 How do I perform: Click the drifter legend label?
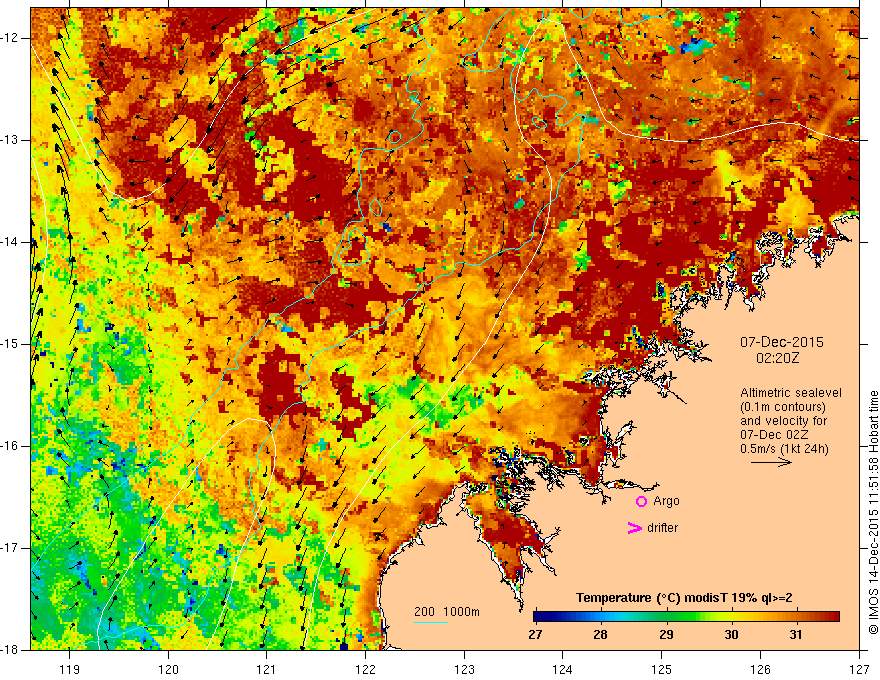(x=662, y=528)
